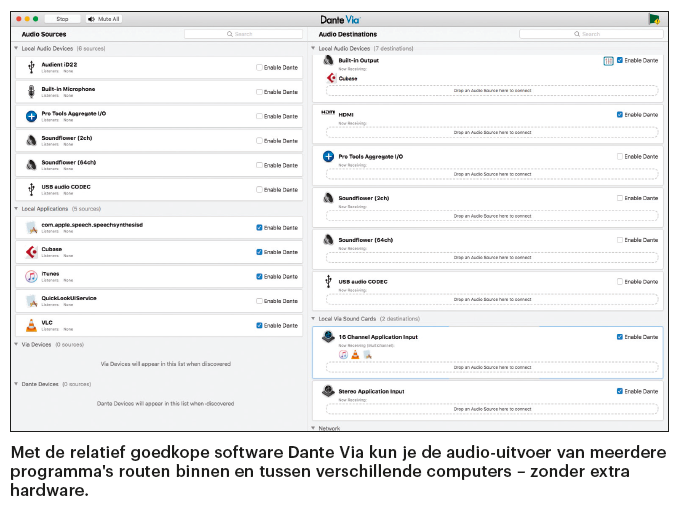Enable Dante for QuickLookUIService

(259, 301)
